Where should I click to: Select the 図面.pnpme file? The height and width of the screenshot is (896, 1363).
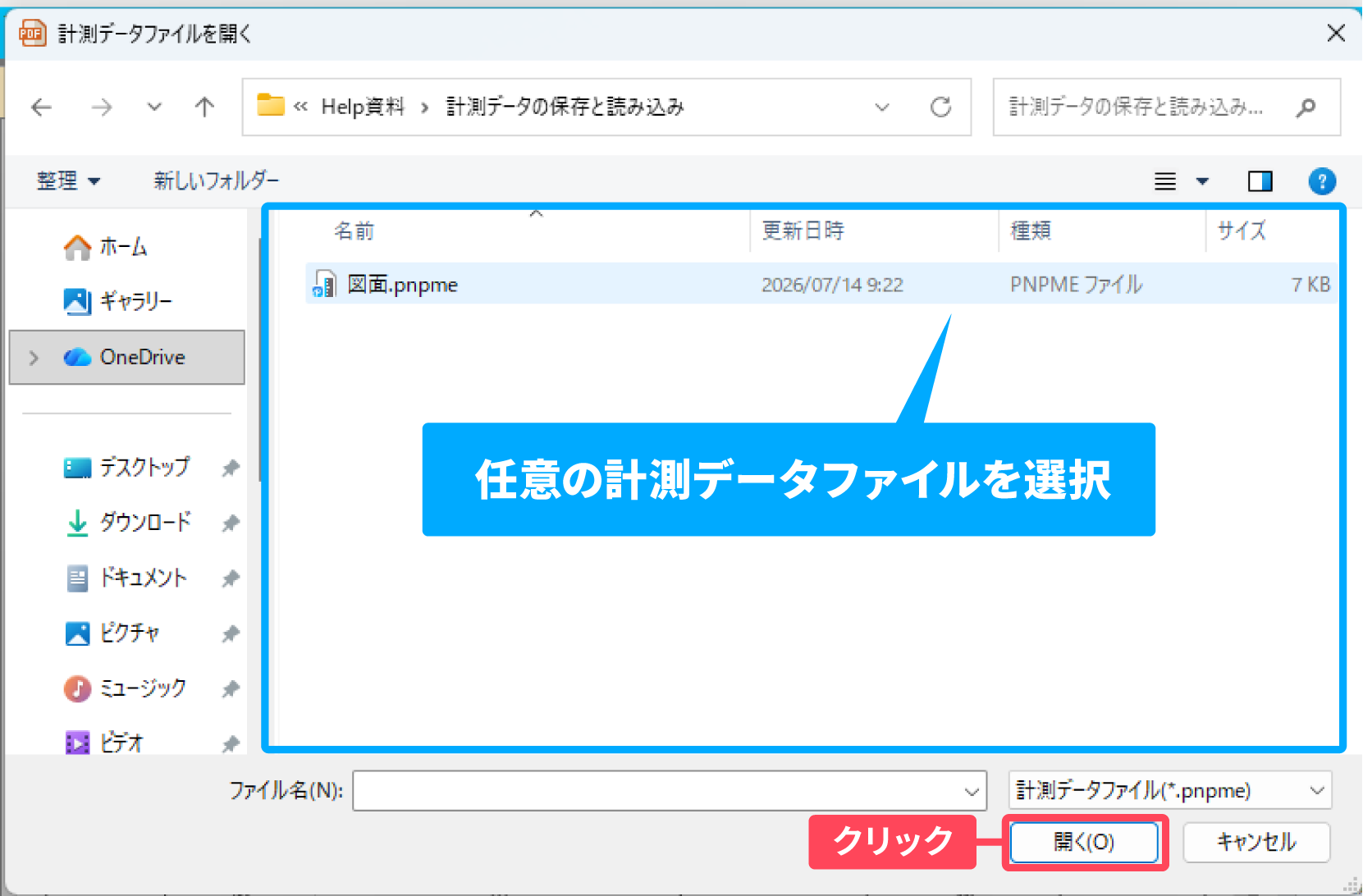[821, 284]
